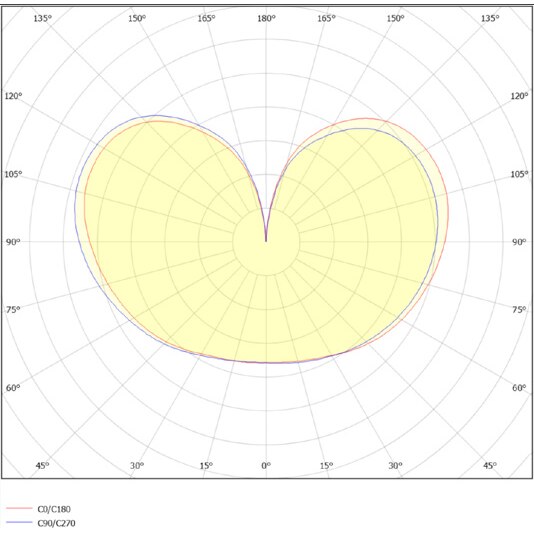The height and width of the screenshot is (534, 534).
Task: Select the C0/C180 legend label
Action: click(x=54, y=509)
